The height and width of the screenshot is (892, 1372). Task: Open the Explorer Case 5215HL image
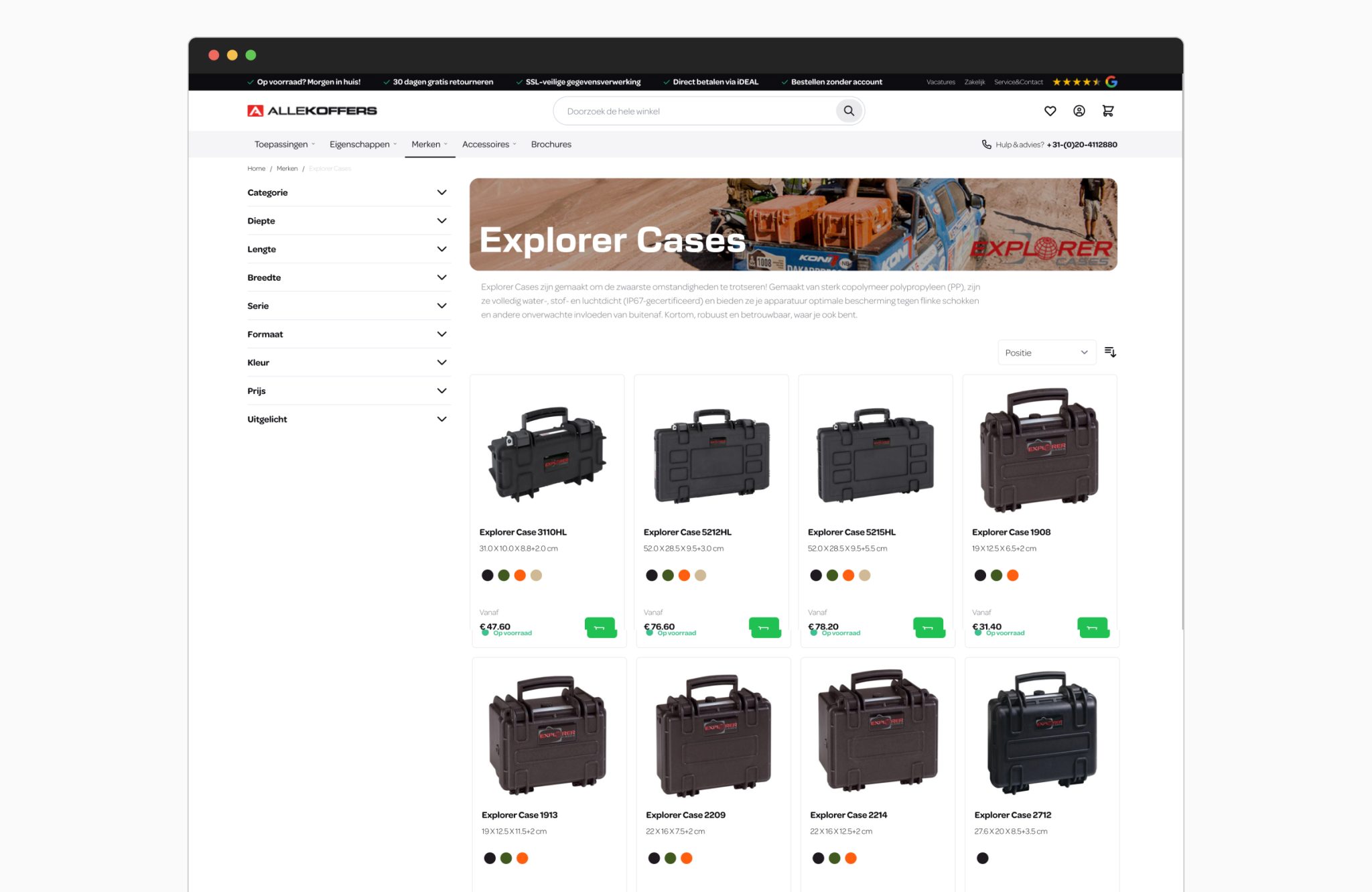(876, 455)
